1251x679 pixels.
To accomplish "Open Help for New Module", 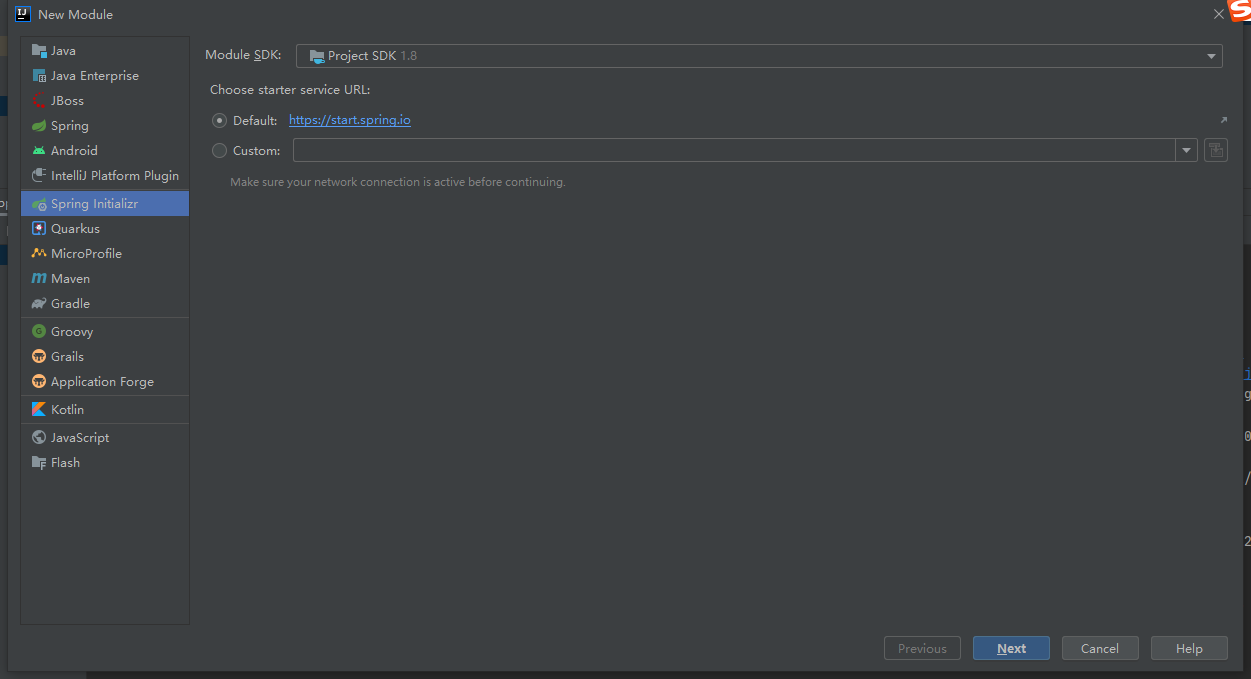I will 1189,648.
